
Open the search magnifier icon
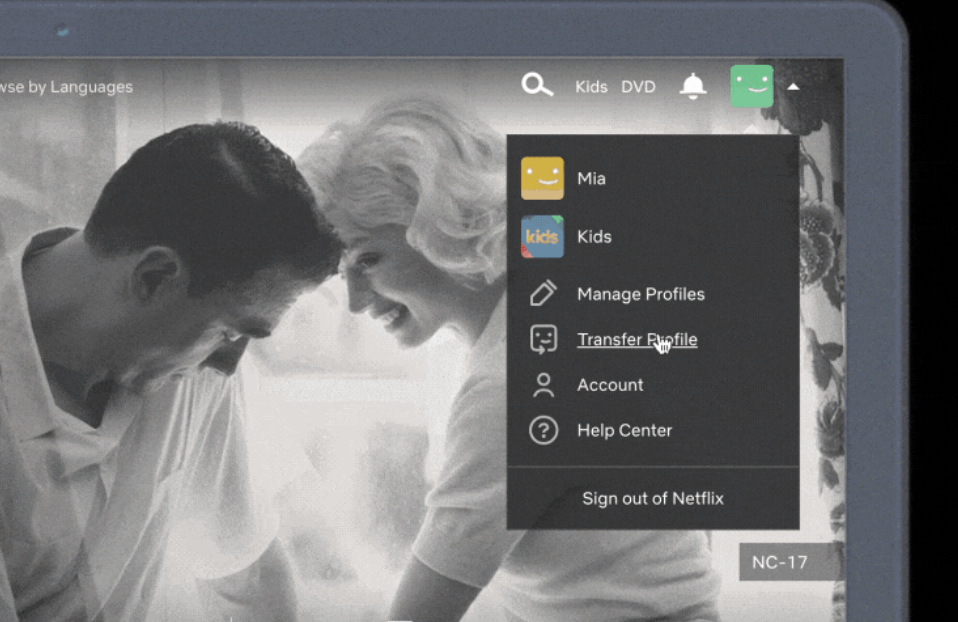pos(537,85)
